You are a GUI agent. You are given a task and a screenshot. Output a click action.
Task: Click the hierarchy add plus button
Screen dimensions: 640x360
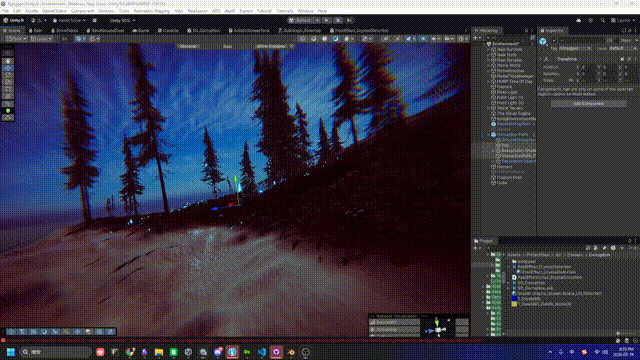click(476, 38)
